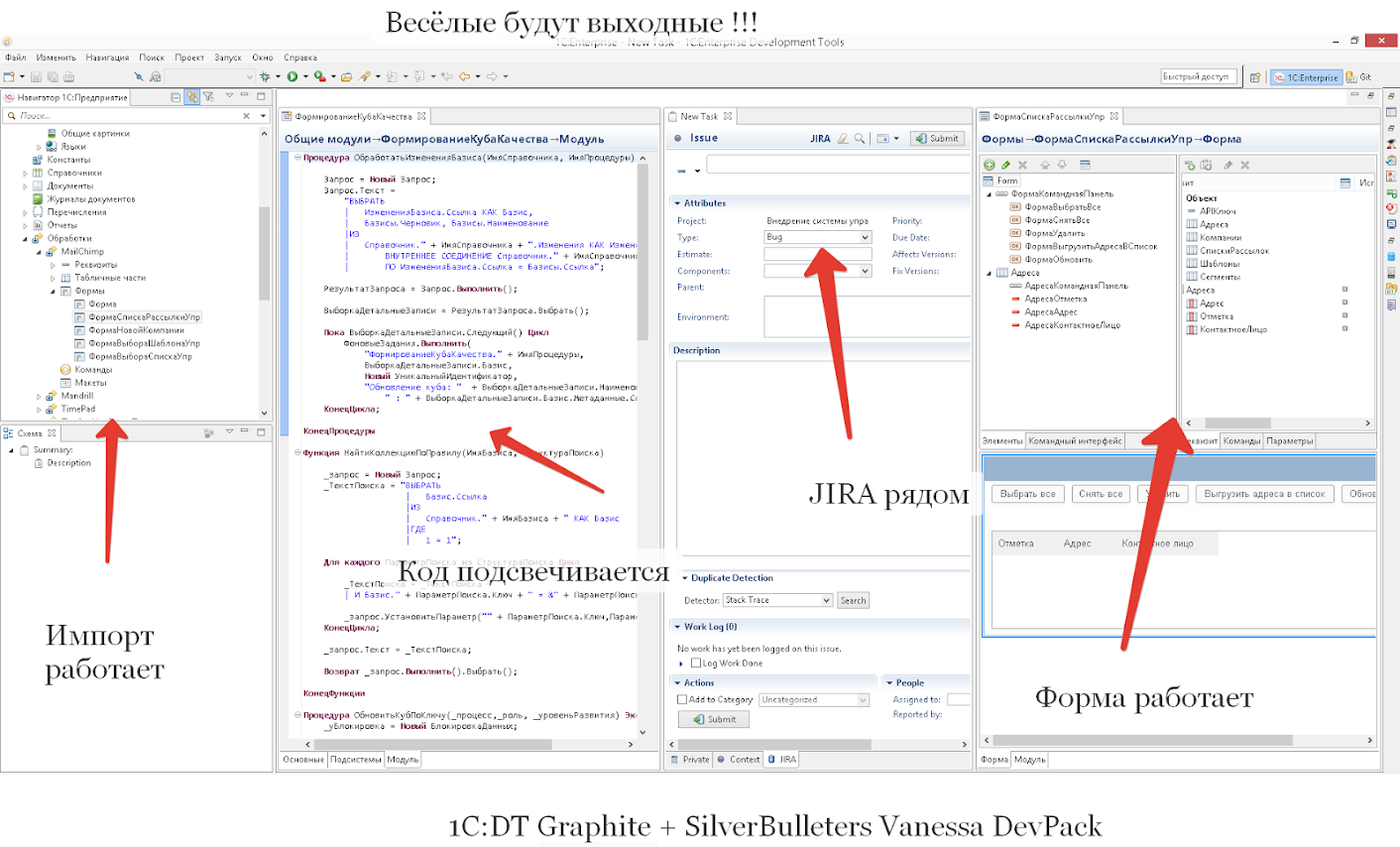Click the Print icon in main toolbar
The image size is (1400, 847).
(68, 76)
